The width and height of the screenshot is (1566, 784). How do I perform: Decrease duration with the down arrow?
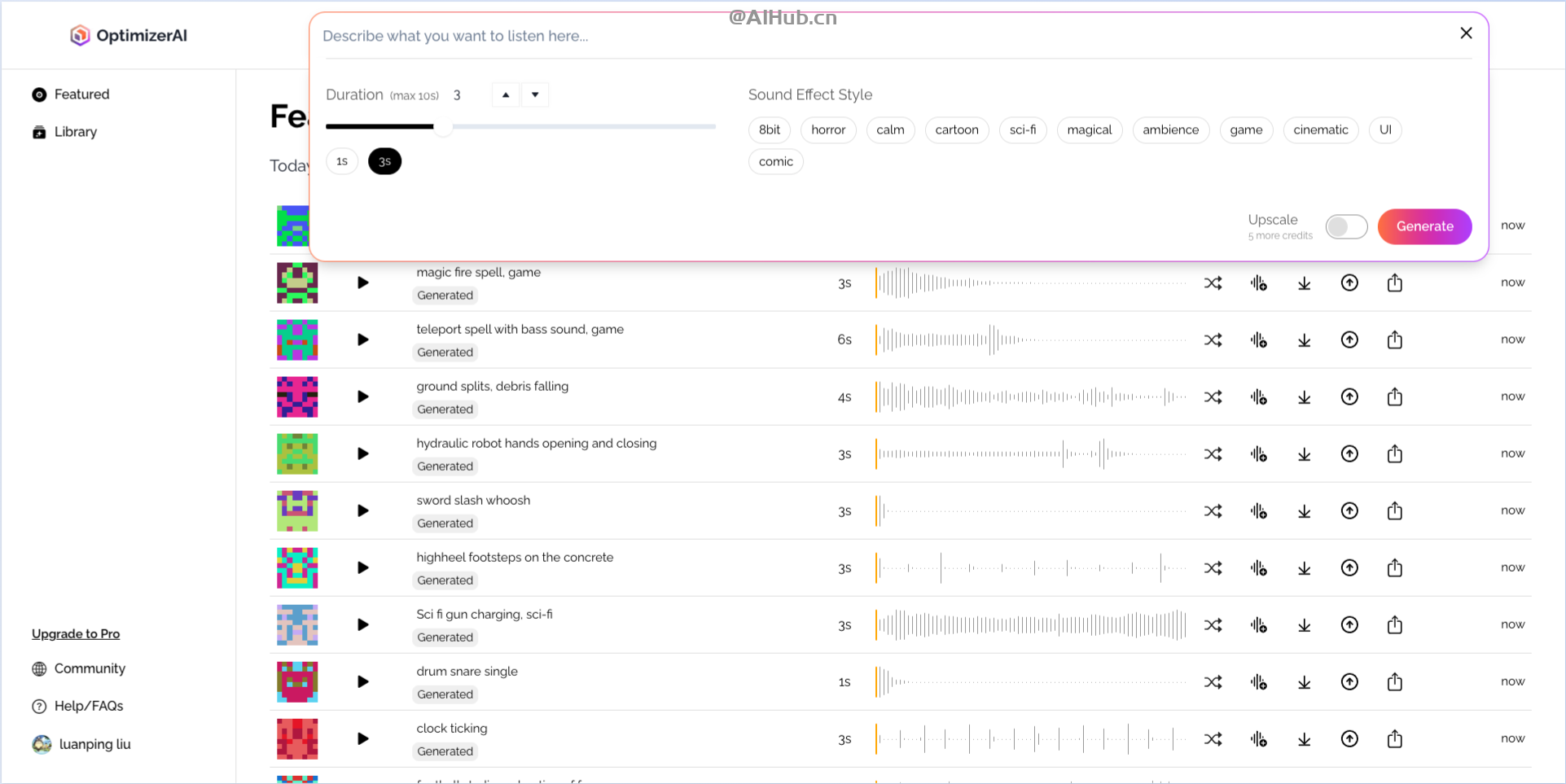[x=535, y=95]
